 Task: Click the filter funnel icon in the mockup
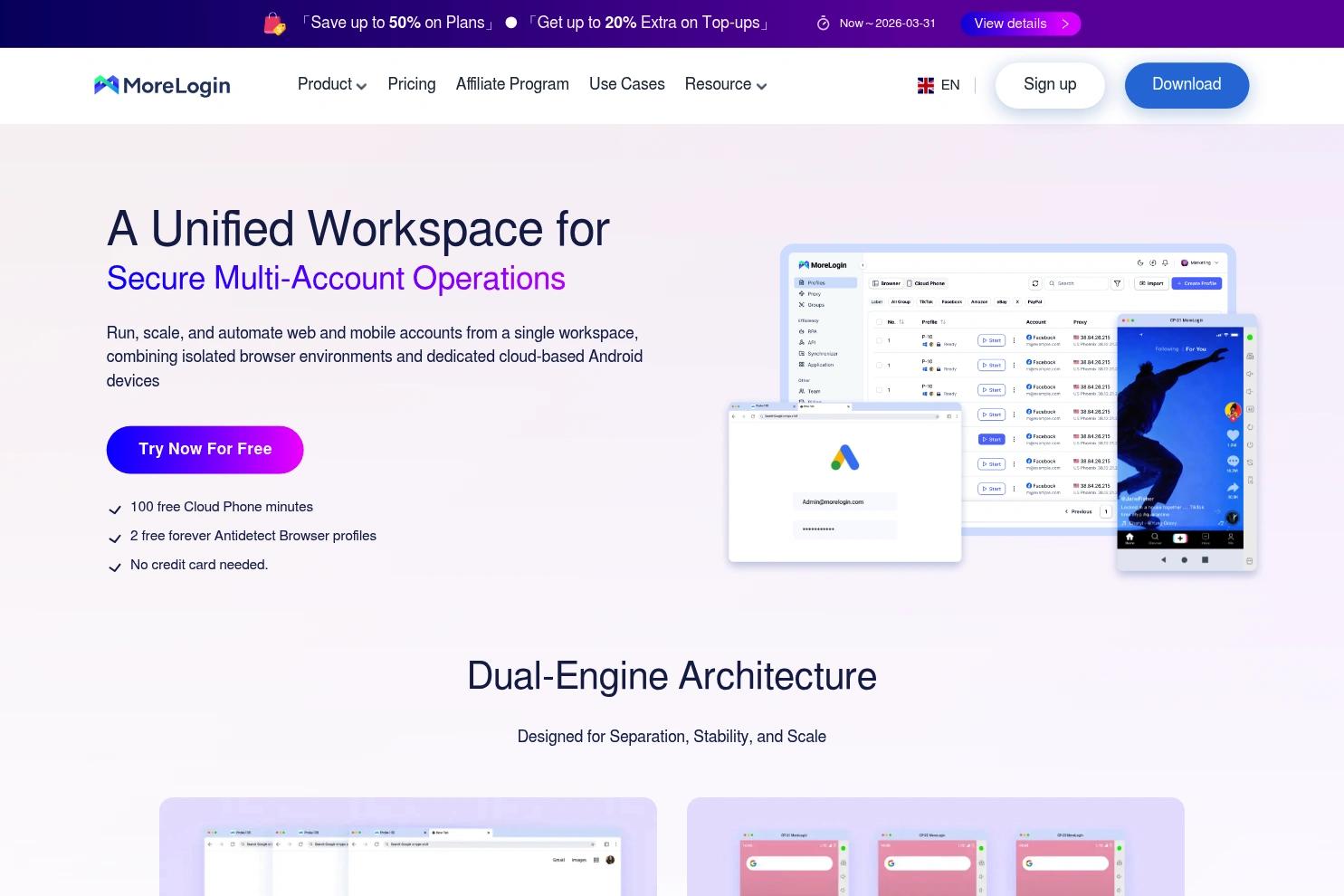(1118, 283)
